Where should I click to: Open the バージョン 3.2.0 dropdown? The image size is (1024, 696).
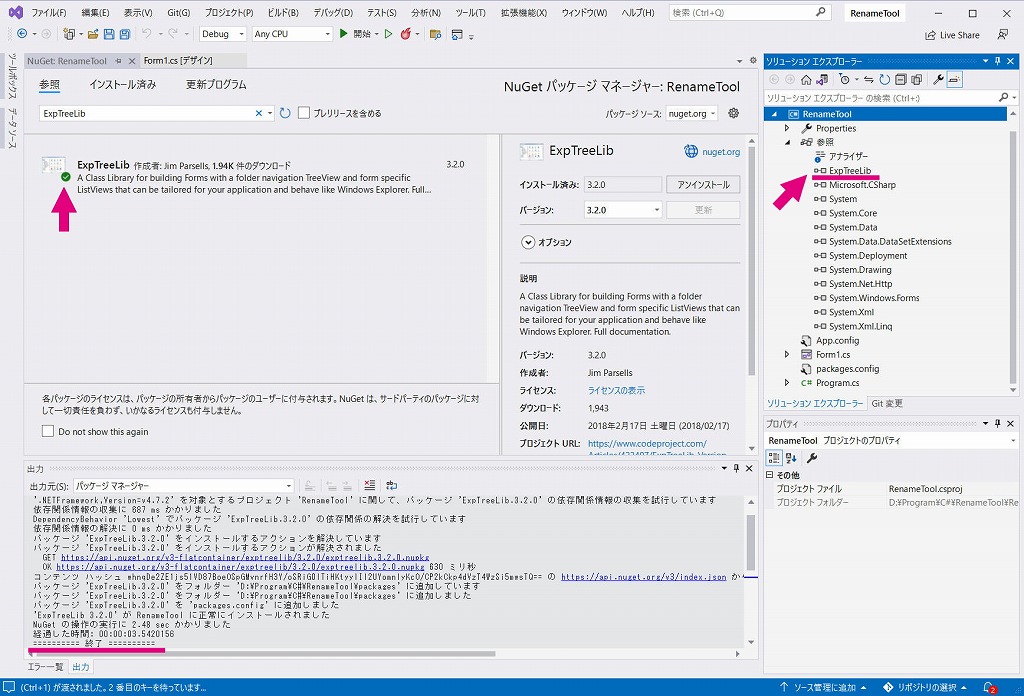click(x=623, y=210)
